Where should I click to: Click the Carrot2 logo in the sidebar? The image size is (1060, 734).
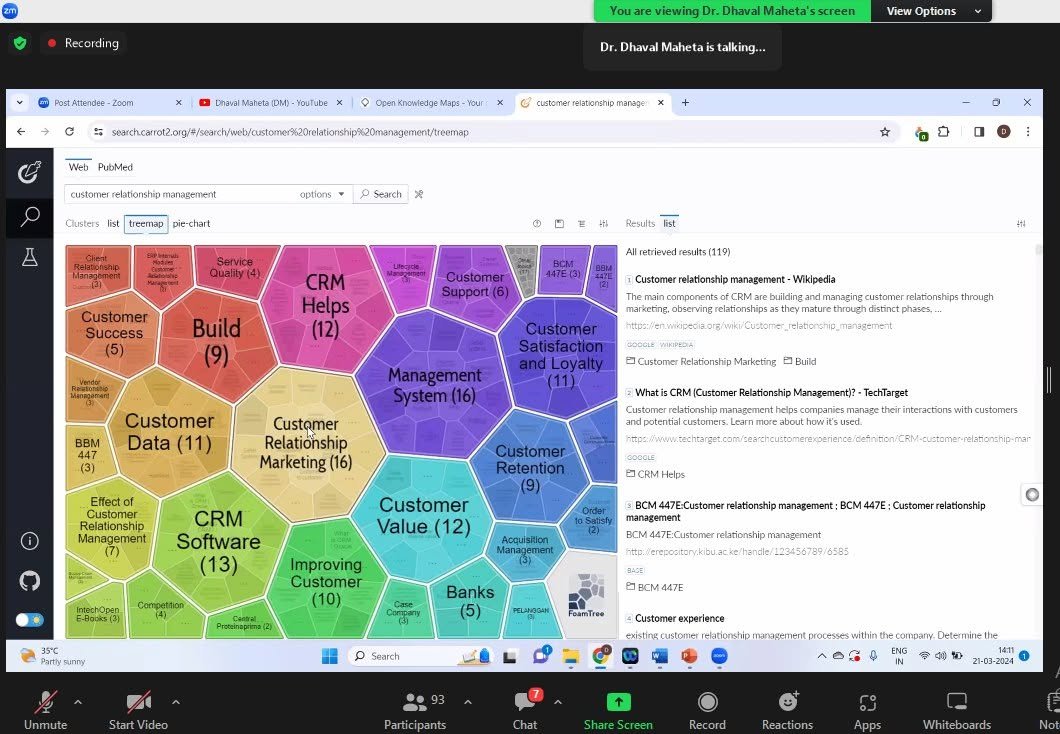[x=29, y=172]
